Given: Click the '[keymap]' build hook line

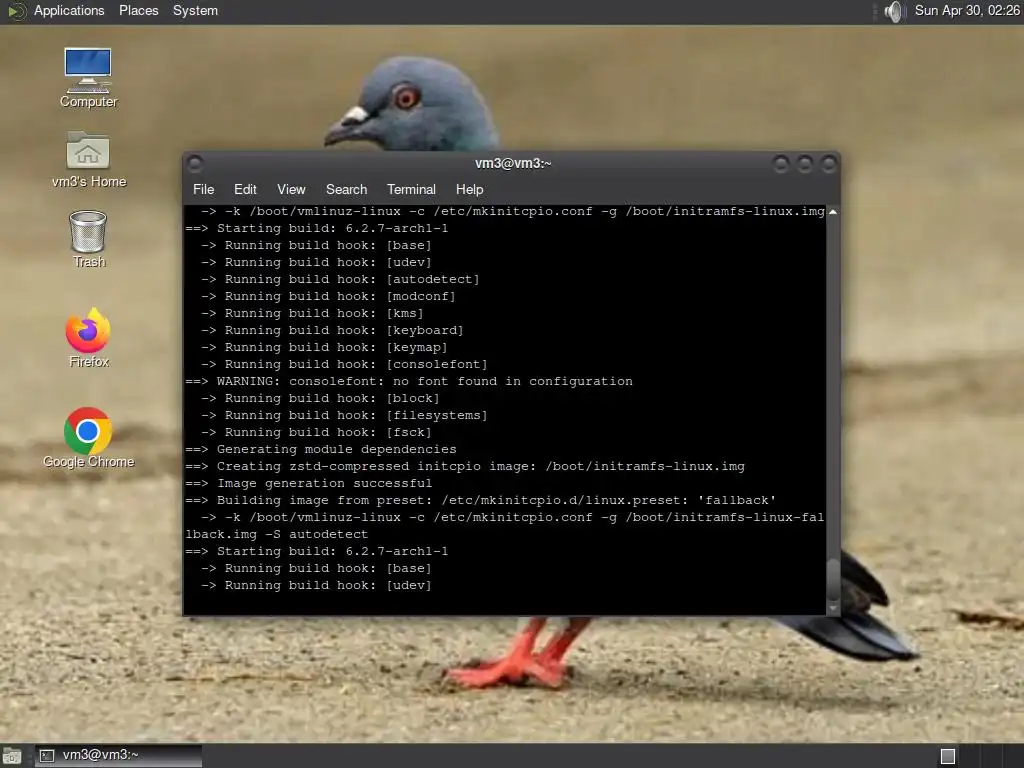Looking at the screenshot, I should pos(324,347).
